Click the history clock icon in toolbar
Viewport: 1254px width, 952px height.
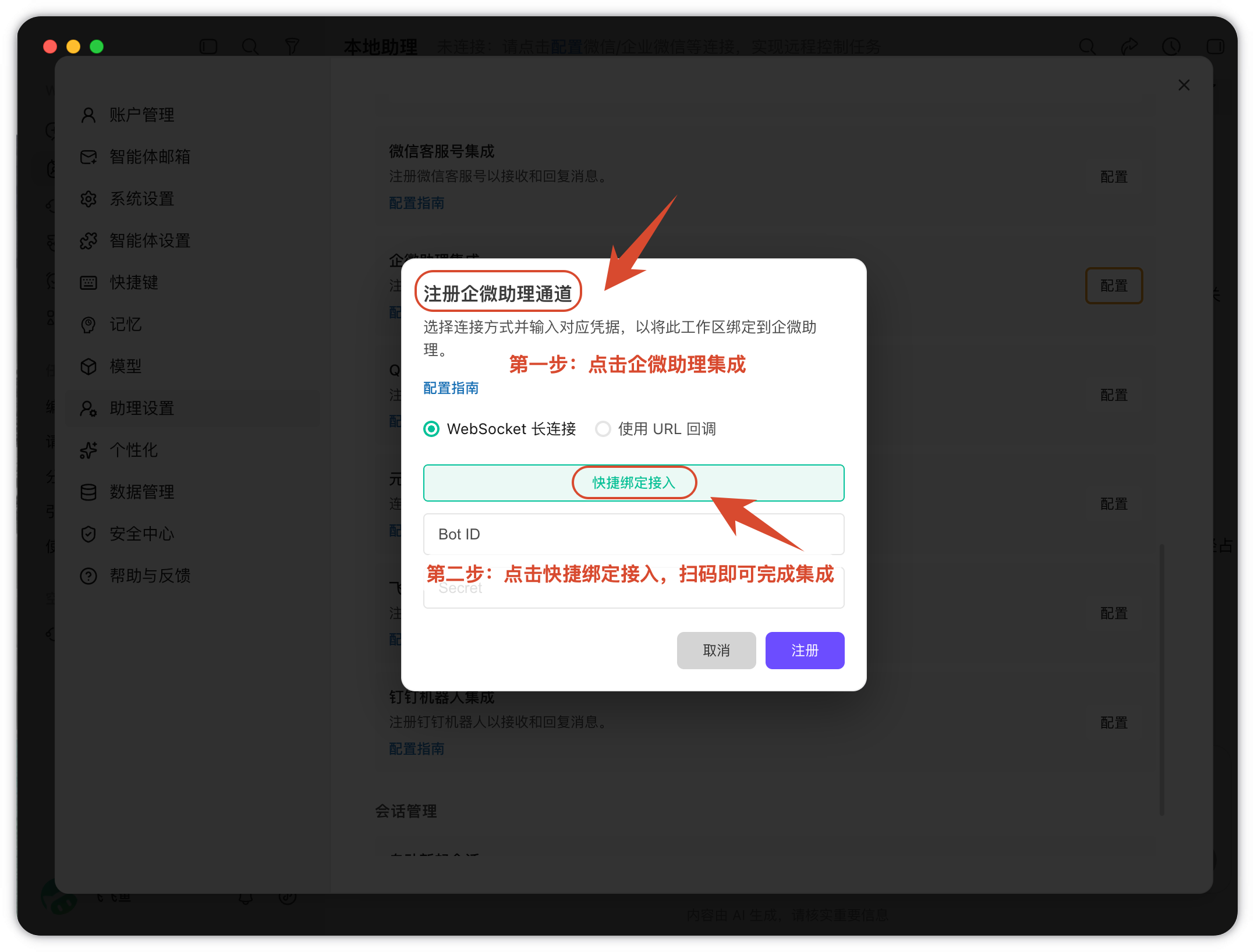coord(1171,47)
